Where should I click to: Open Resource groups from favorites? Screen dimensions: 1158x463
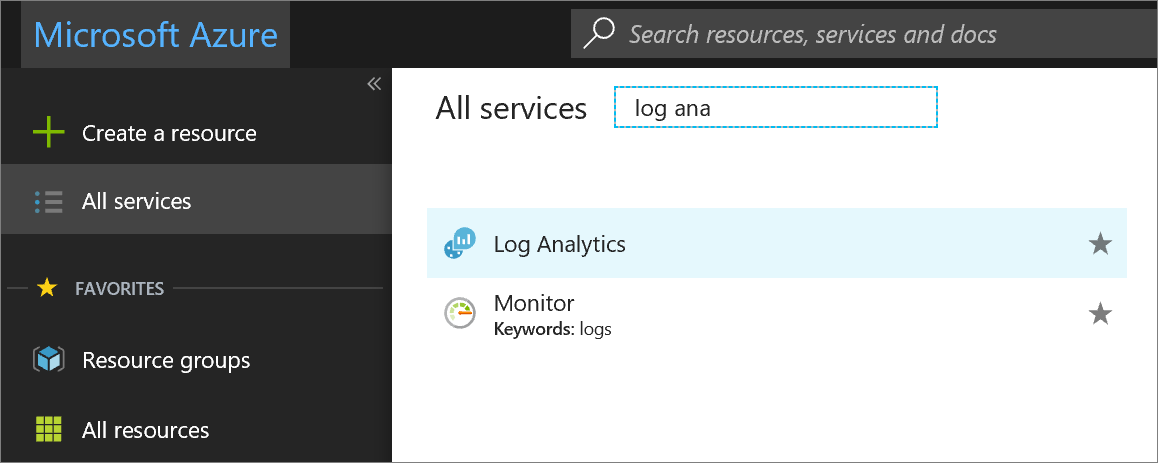point(166,360)
